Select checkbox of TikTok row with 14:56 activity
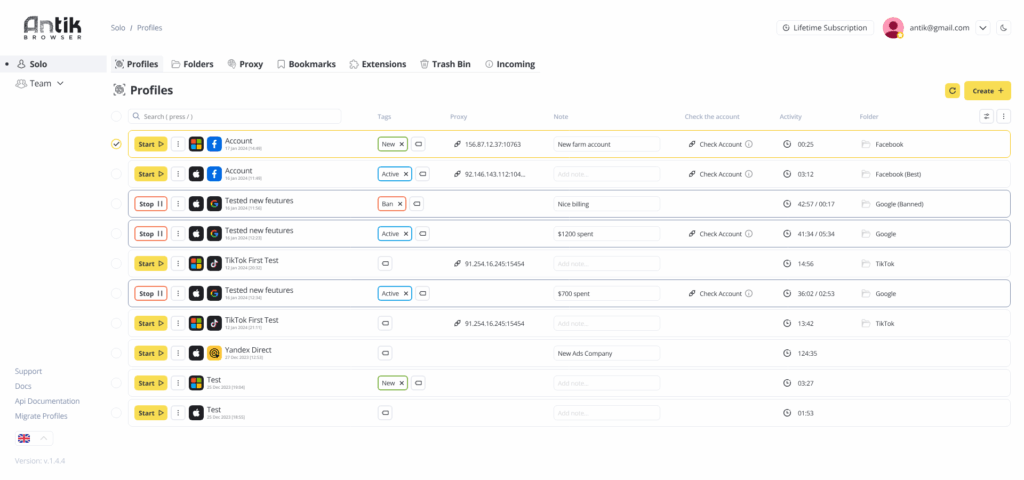Screen dimensions: 1024x480 [x=116, y=264]
